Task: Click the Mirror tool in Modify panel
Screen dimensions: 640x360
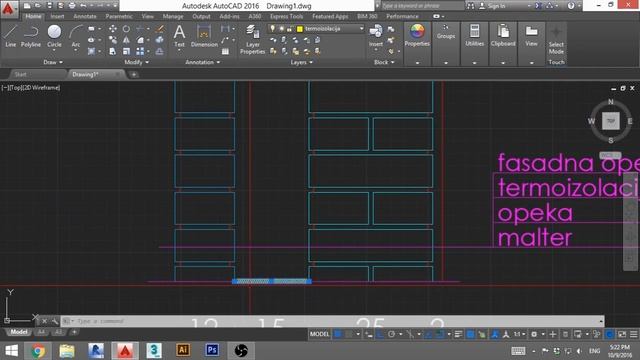Action: pos(127,40)
